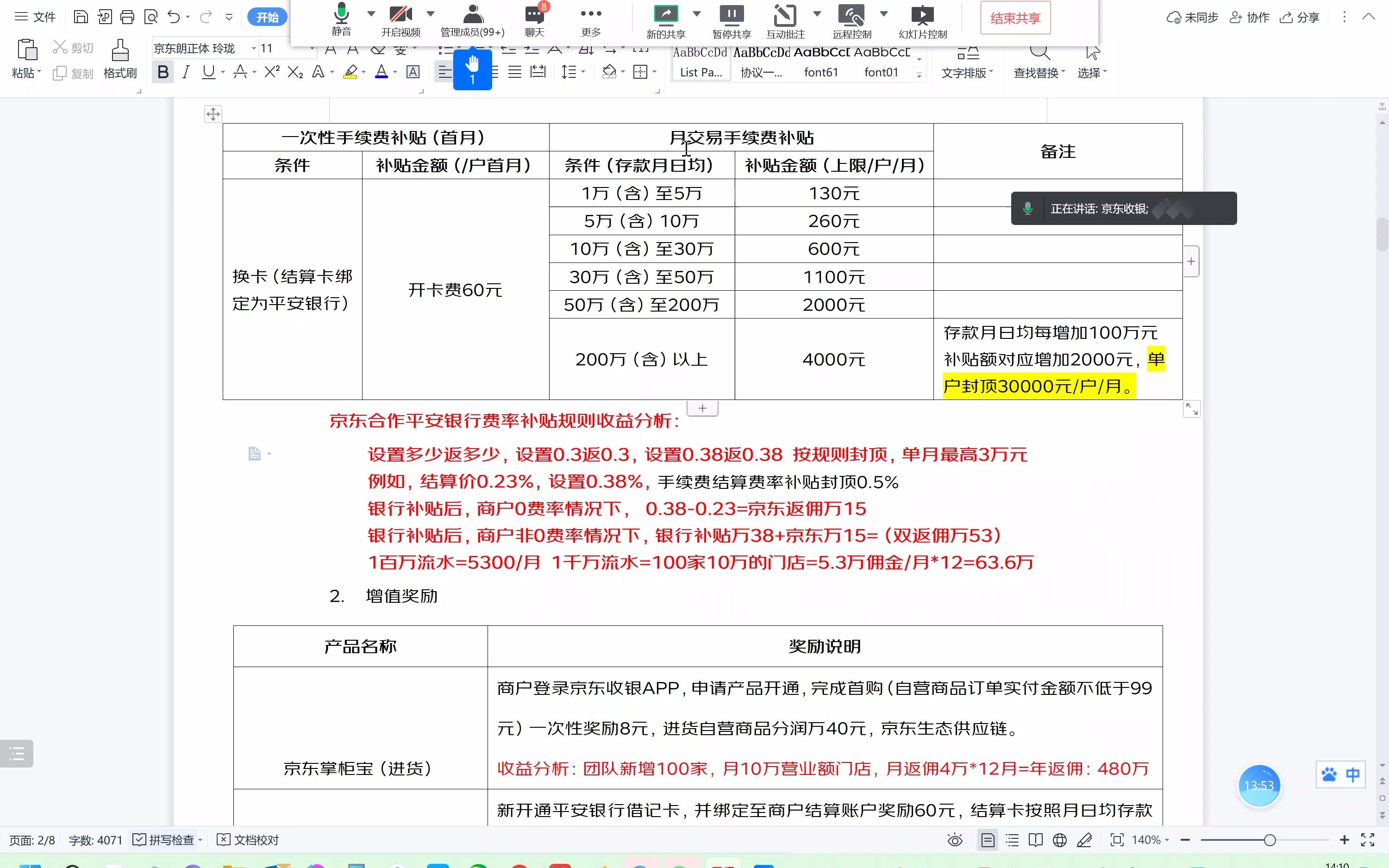Open the 文件 file menu
Screen dimensions: 1389x868
35,17
